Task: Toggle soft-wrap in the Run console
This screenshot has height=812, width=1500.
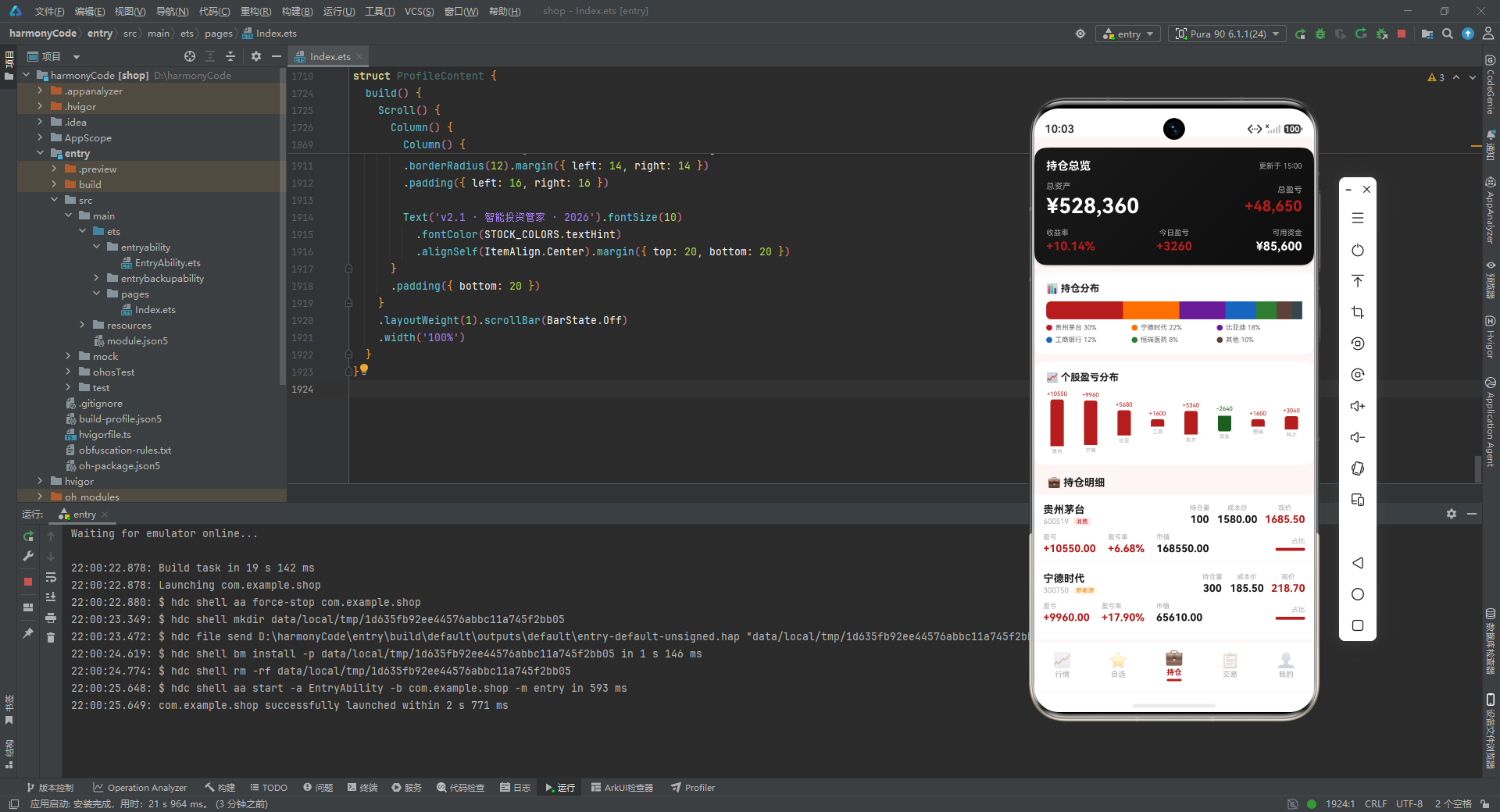Action: tap(51, 577)
